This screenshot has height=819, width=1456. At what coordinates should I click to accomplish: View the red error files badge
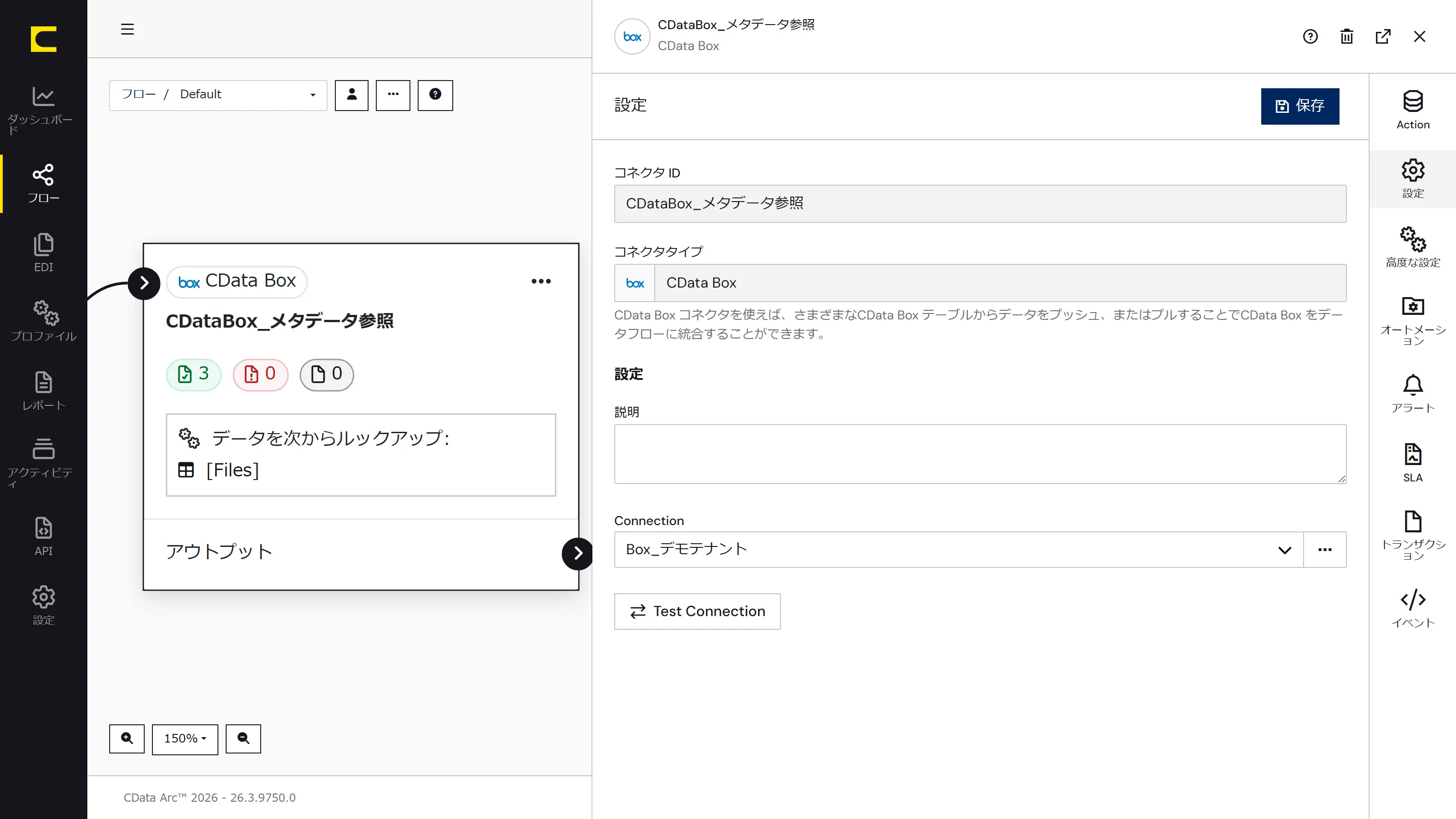tap(261, 374)
